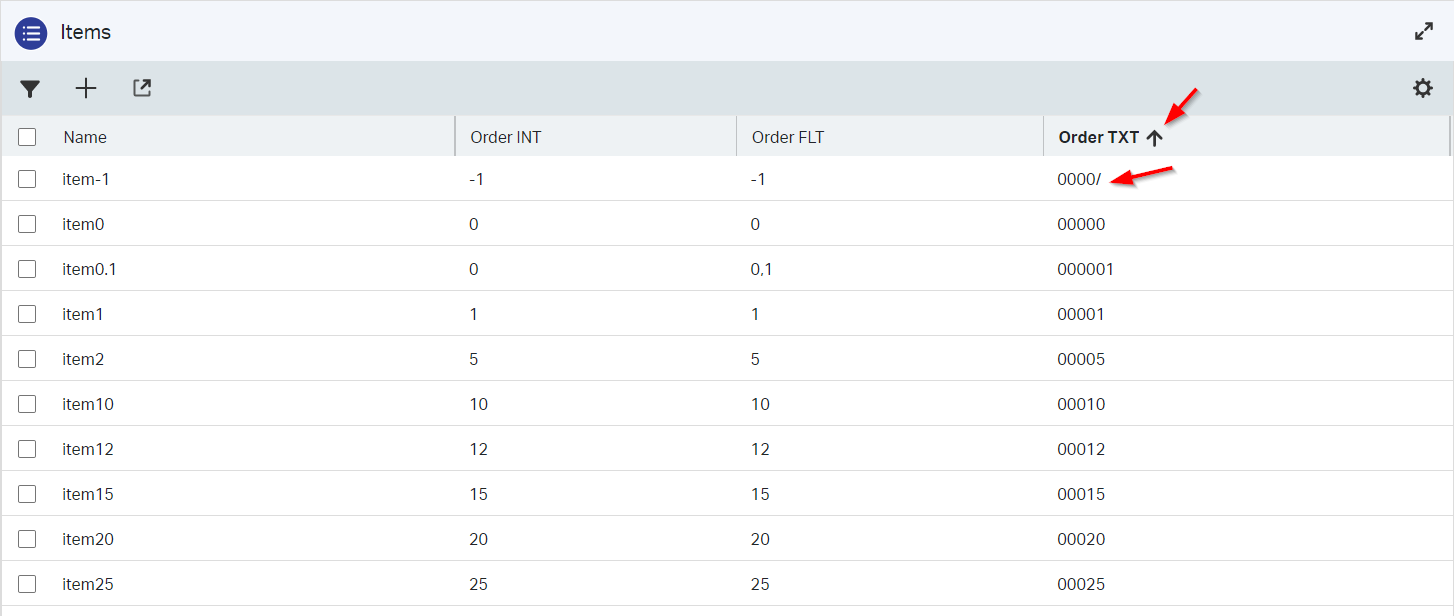Open the settings gear icon
Image resolution: width=1454 pixels, height=616 pixels.
[1422, 89]
